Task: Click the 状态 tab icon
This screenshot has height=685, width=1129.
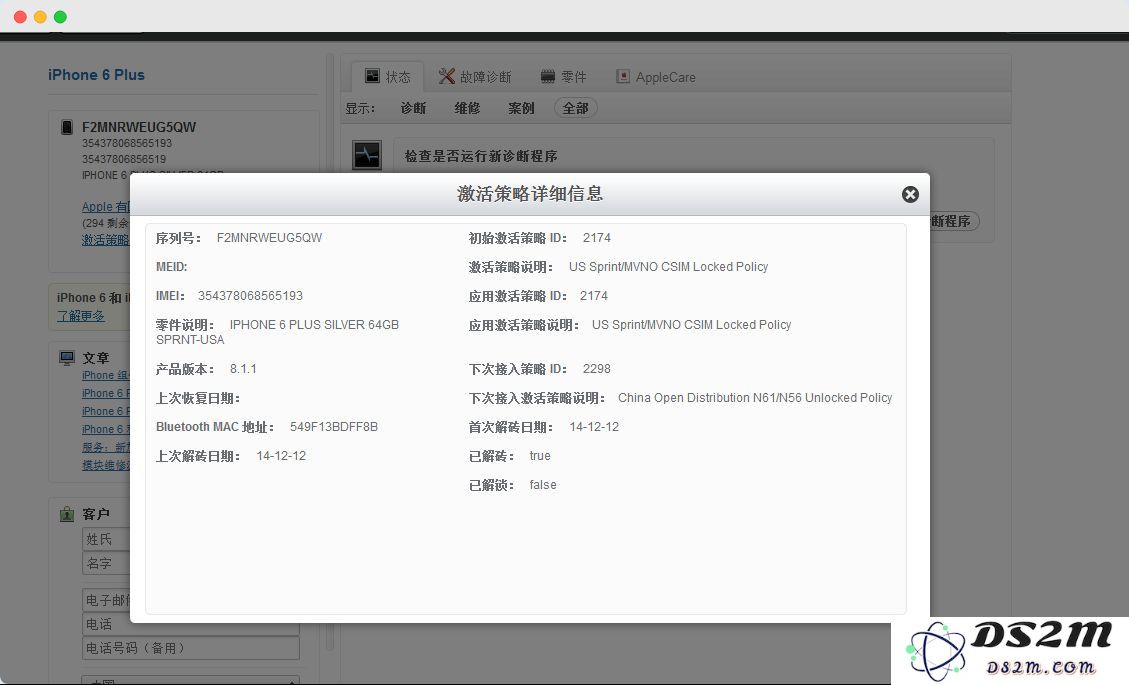Action: pyautogui.click(x=372, y=76)
